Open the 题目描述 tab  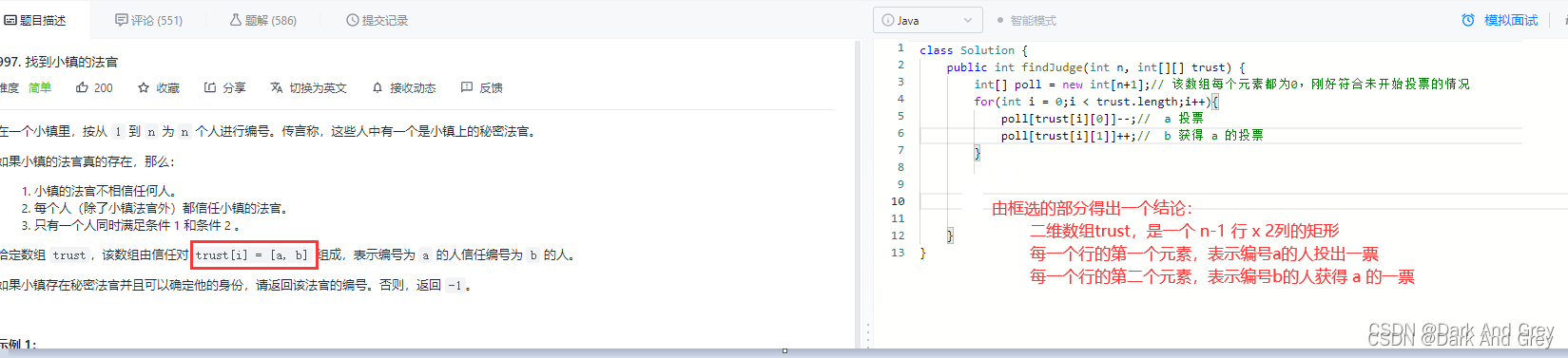(36, 20)
